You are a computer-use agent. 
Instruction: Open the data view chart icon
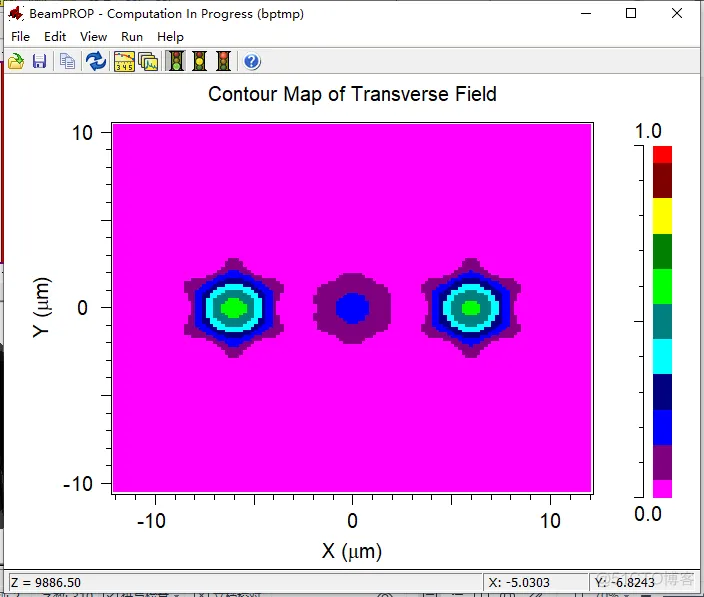tap(124, 62)
